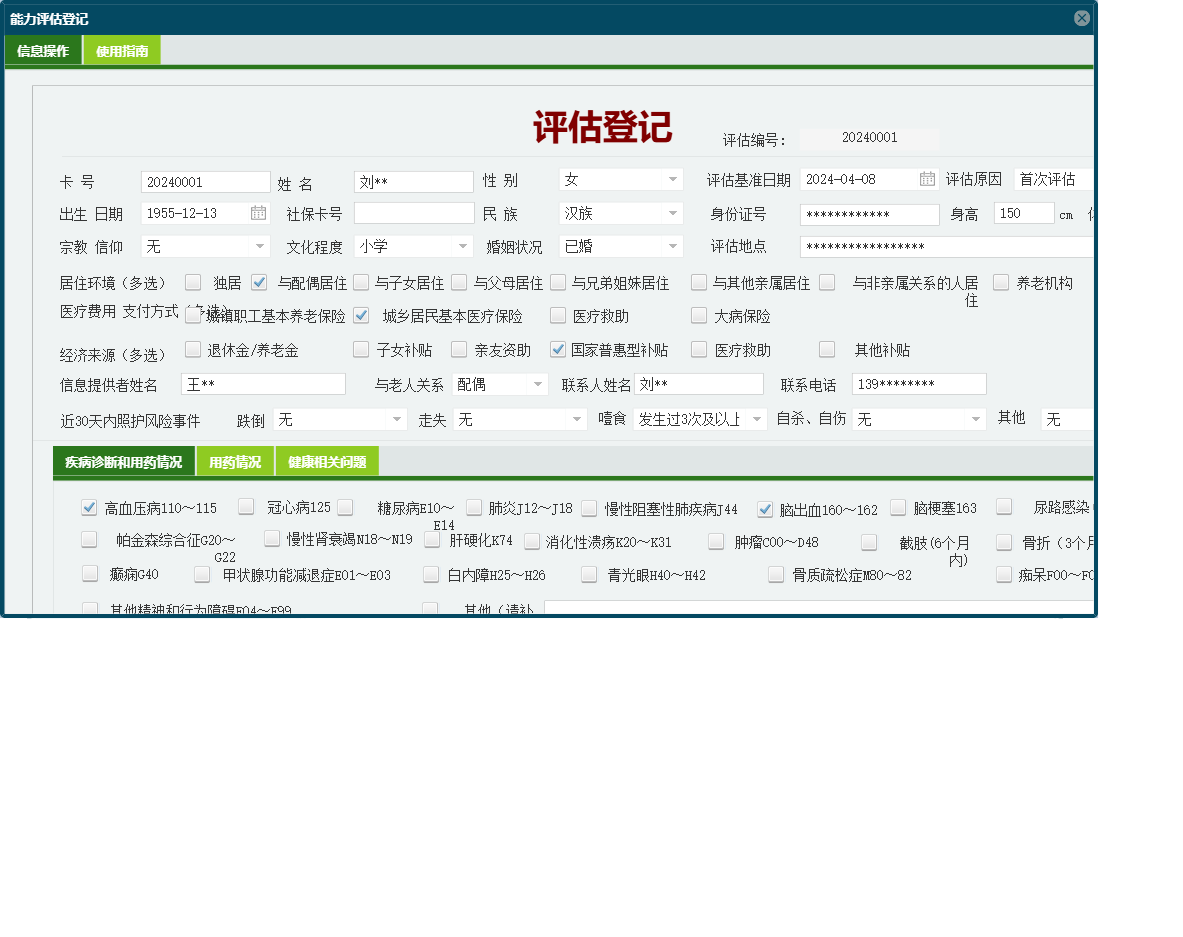Image resolution: width=1183 pixels, height=937 pixels.
Task: Check the 癫痫G40 disease option
Action: [89, 573]
